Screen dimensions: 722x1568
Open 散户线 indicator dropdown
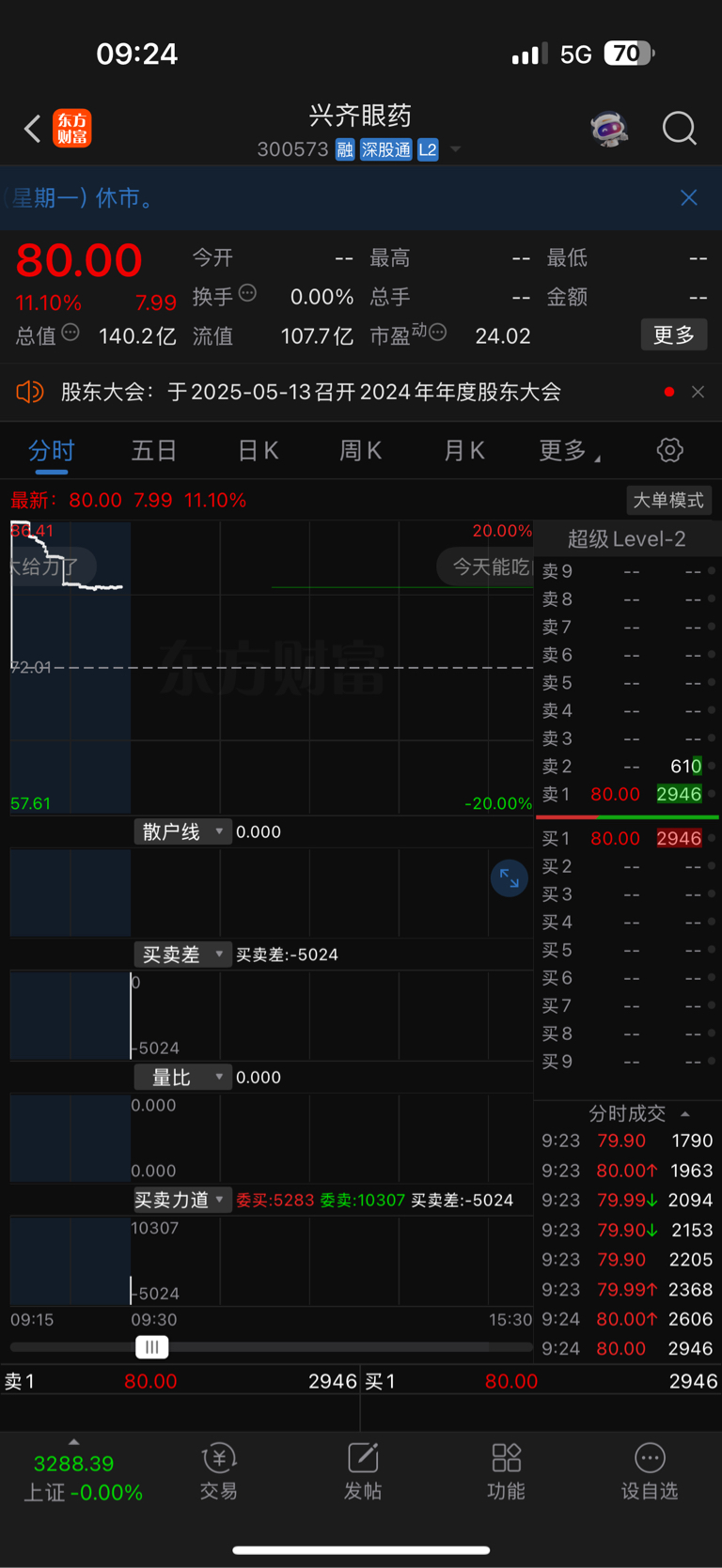182,831
